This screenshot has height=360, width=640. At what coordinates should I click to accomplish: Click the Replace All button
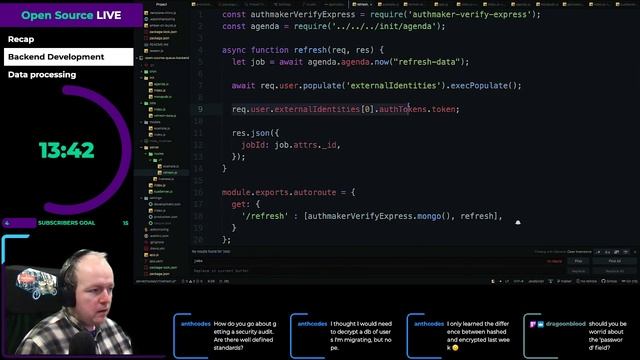[614, 271]
